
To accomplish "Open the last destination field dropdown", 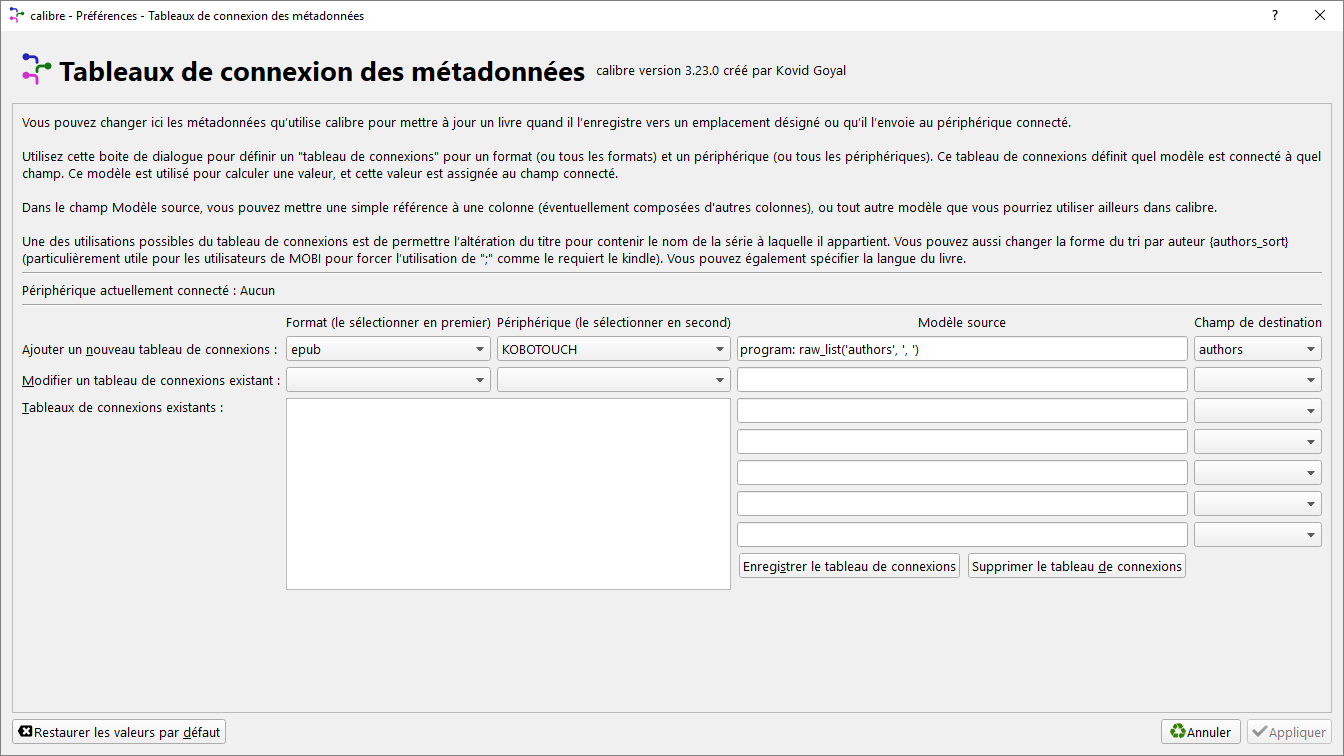I will click(x=1257, y=535).
